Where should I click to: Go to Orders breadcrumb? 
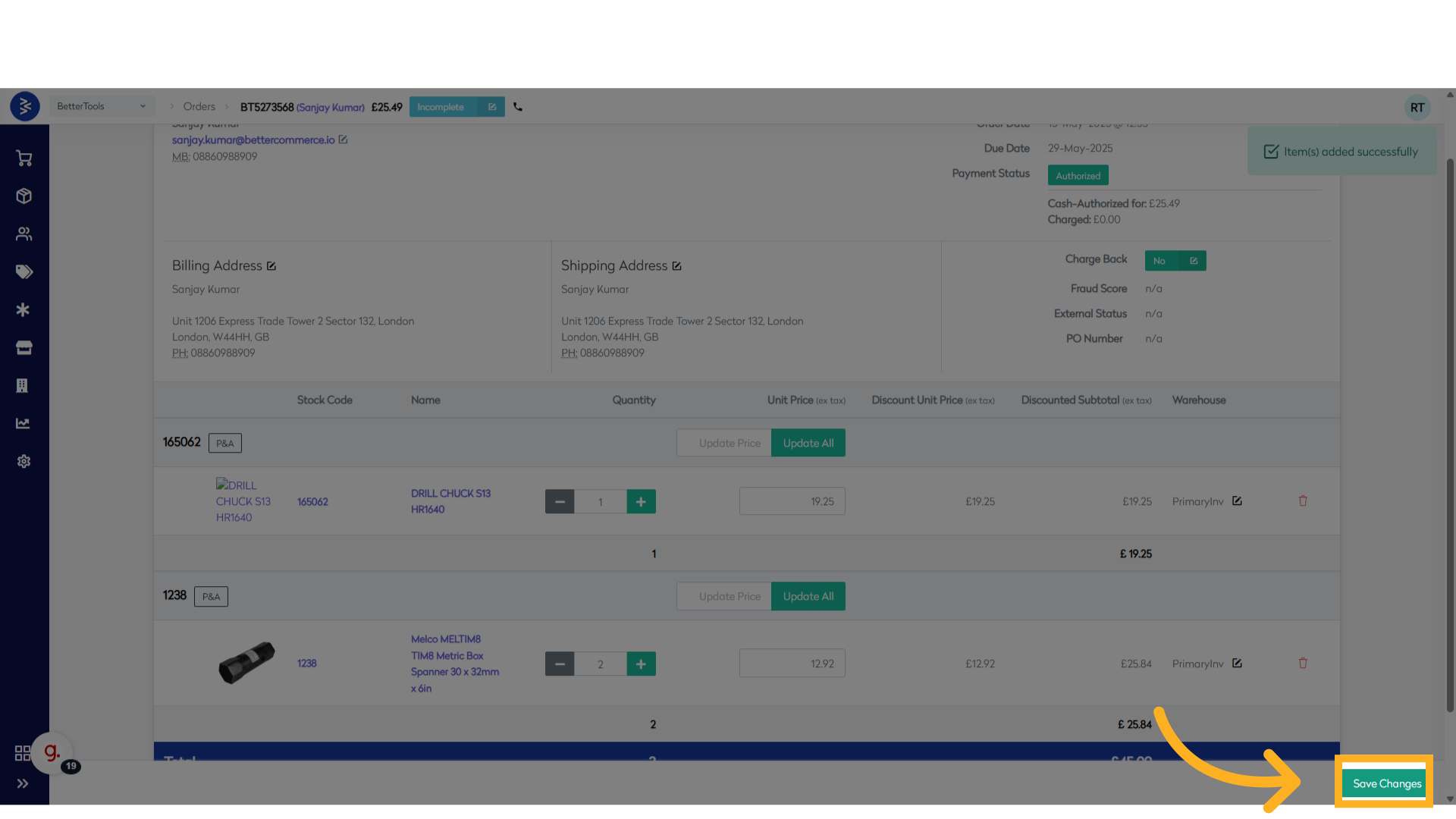[x=199, y=107]
